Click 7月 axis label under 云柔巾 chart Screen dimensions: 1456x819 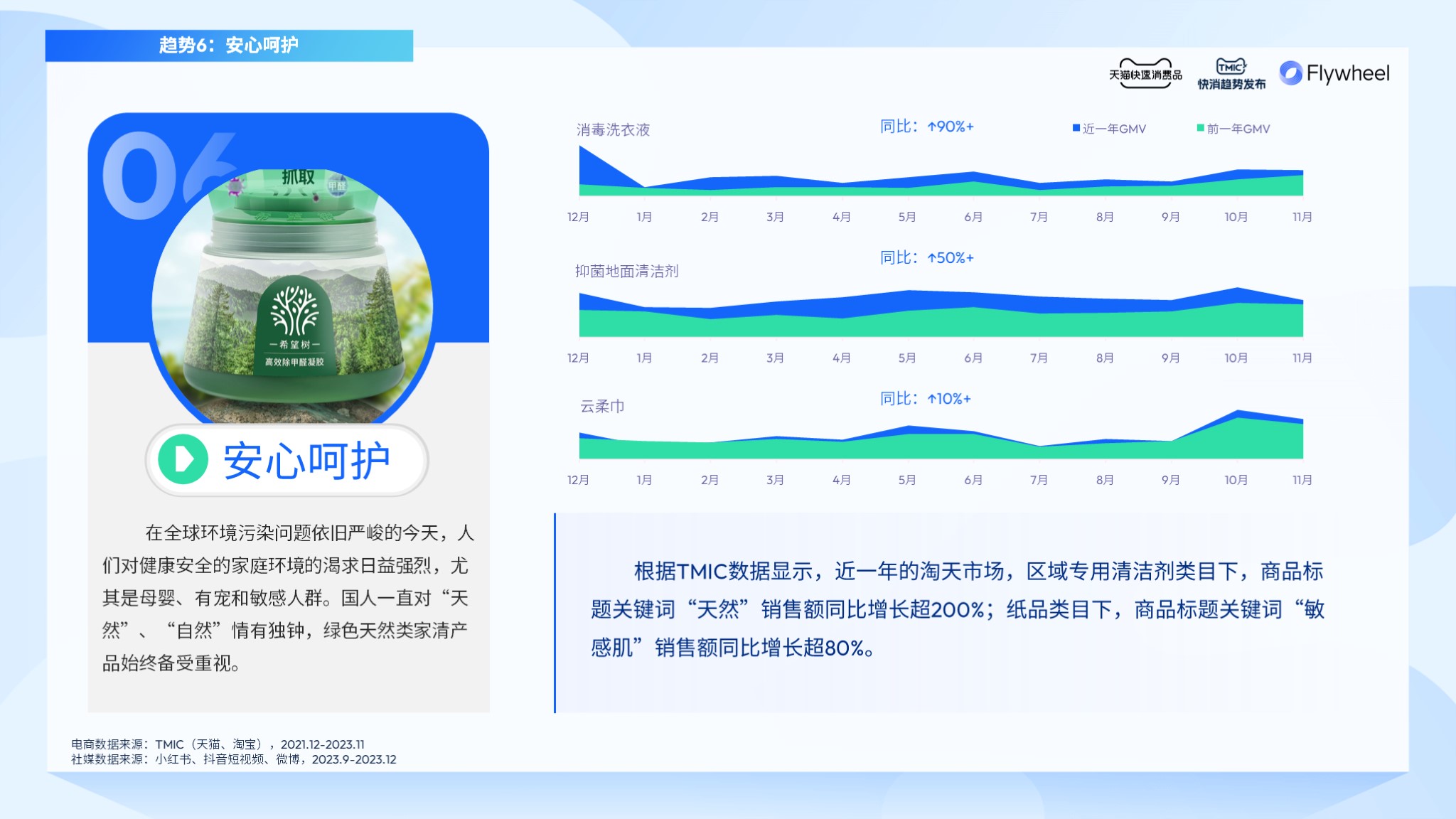1039,480
